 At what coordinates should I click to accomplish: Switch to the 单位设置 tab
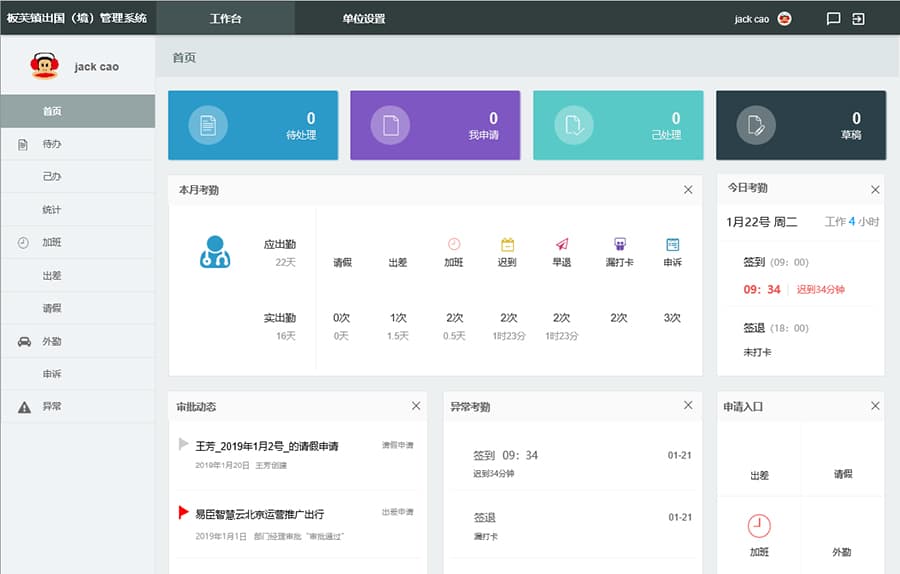[364, 18]
